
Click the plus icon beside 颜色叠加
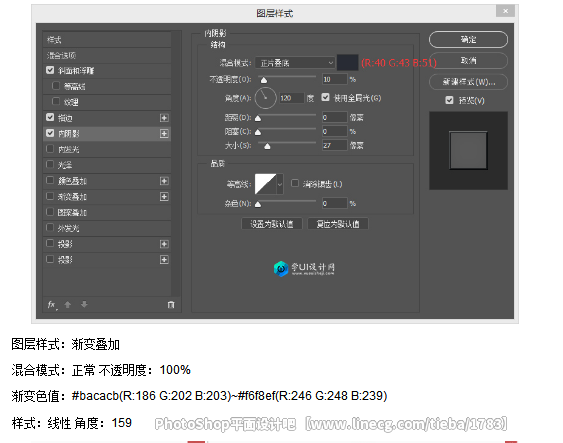[x=164, y=181]
